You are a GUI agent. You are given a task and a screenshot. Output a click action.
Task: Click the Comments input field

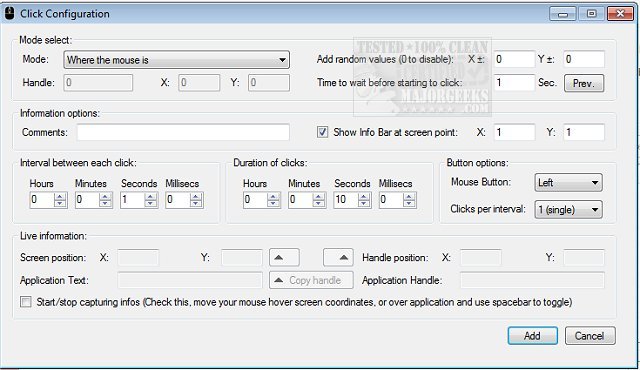pos(183,132)
